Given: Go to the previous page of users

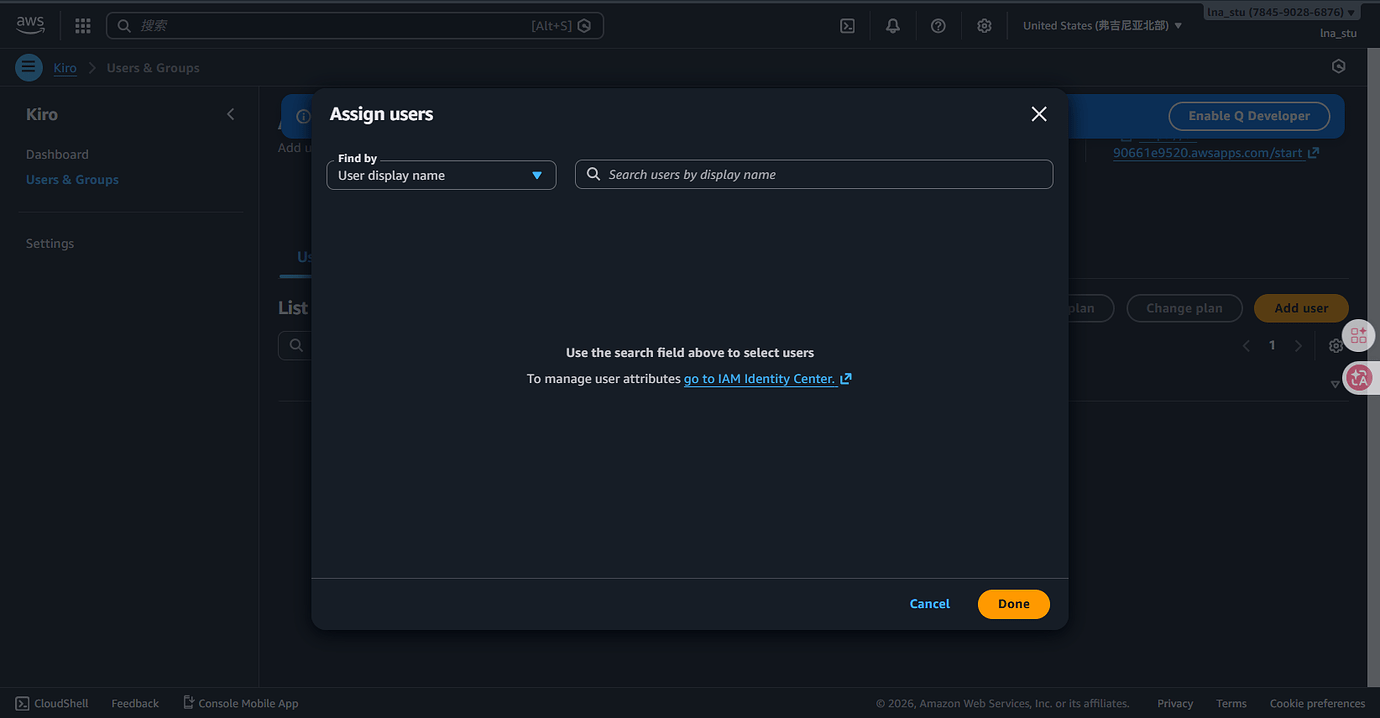Looking at the screenshot, I should [x=1246, y=346].
